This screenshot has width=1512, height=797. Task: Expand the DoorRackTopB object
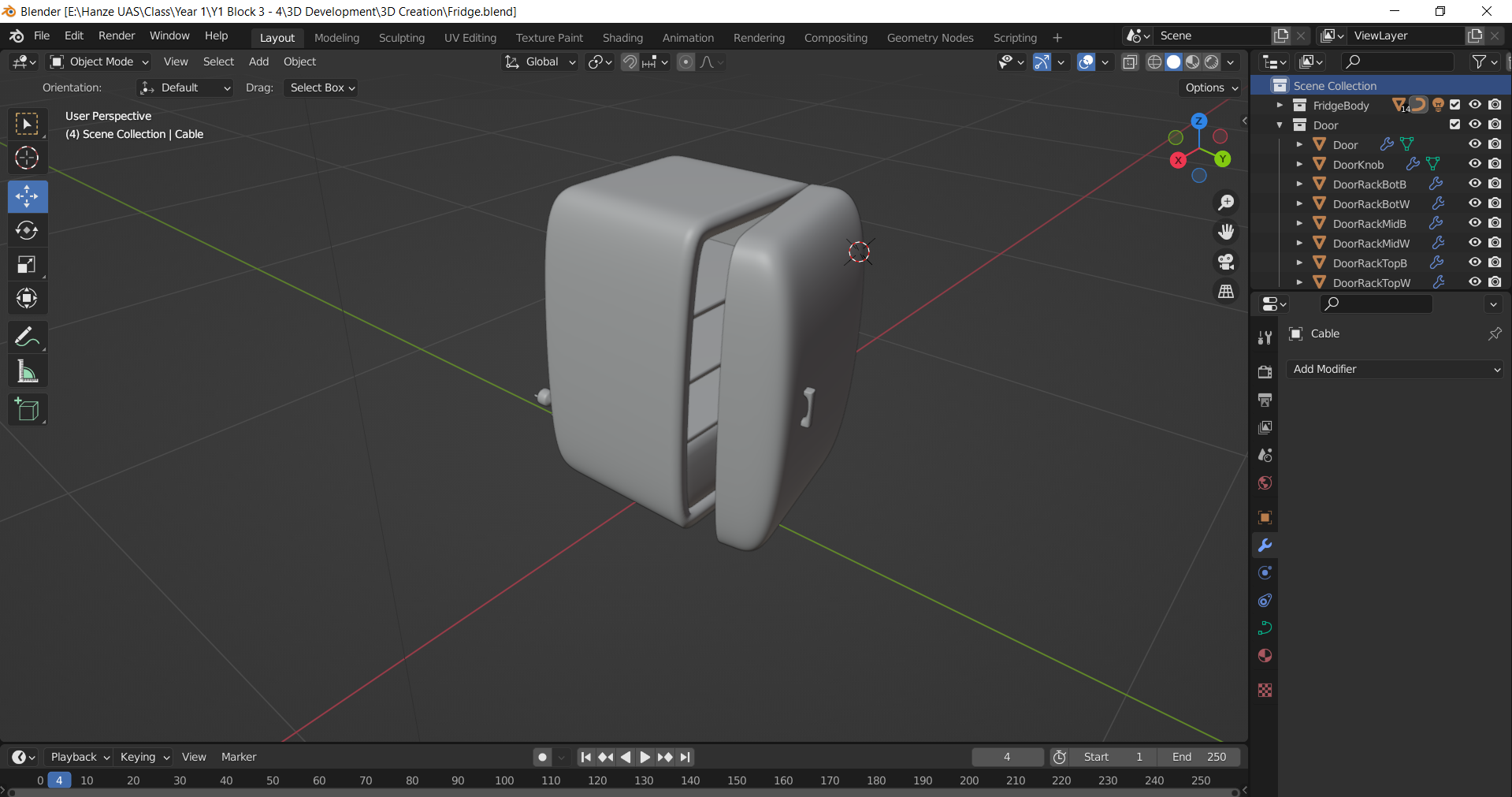click(1299, 263)
